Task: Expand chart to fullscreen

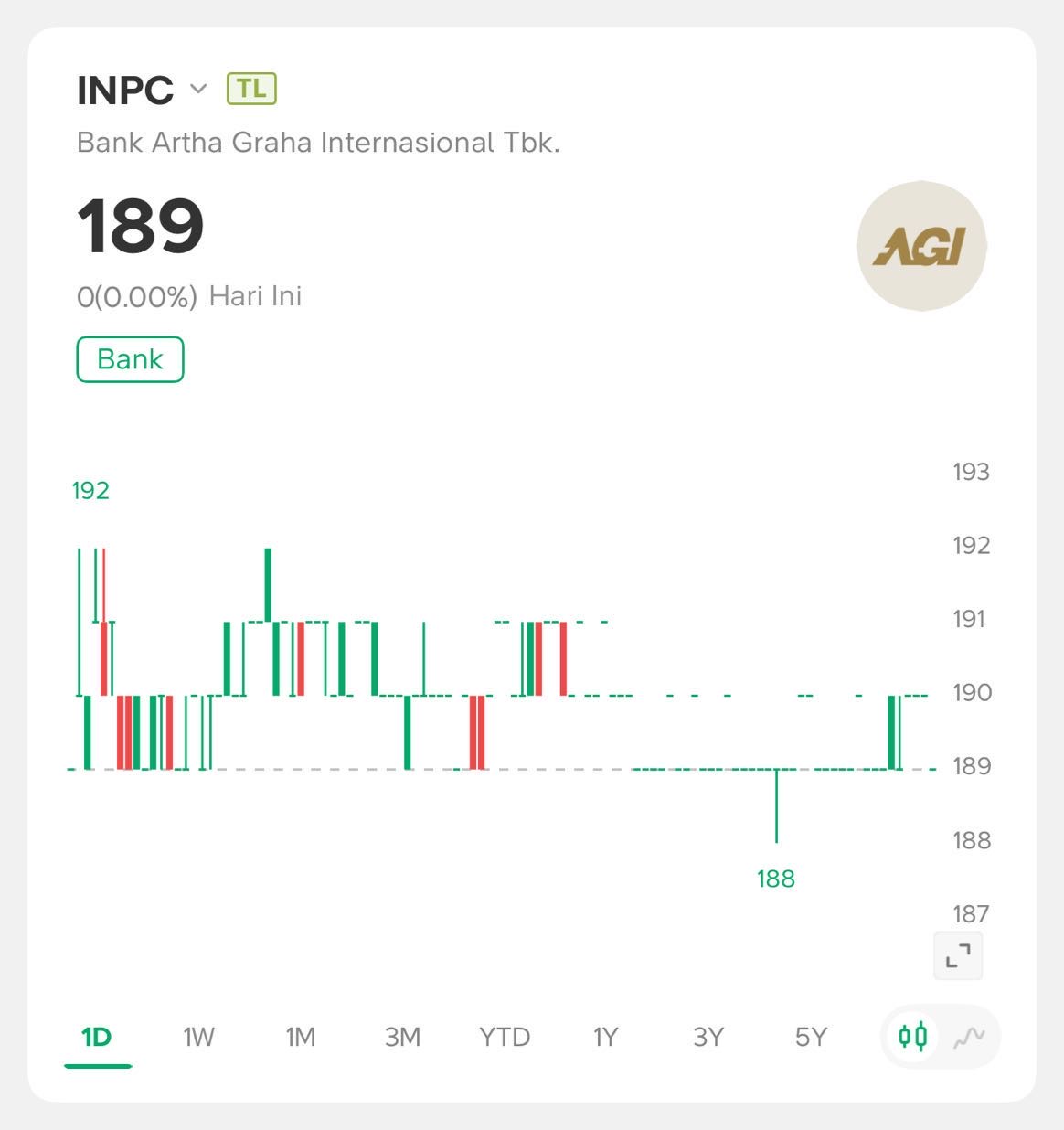Action: [957, 956]
